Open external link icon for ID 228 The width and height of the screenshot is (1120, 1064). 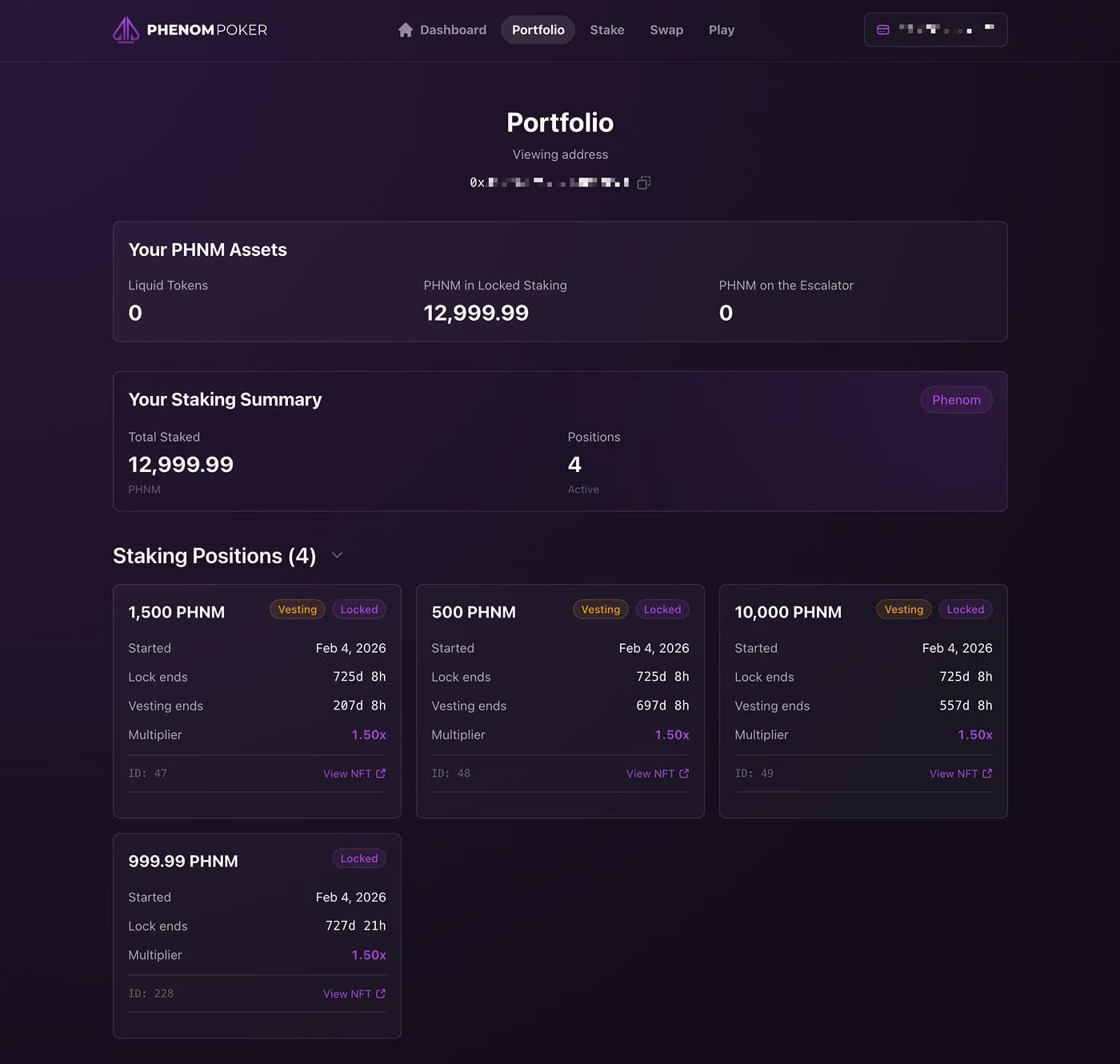[381, 994]
